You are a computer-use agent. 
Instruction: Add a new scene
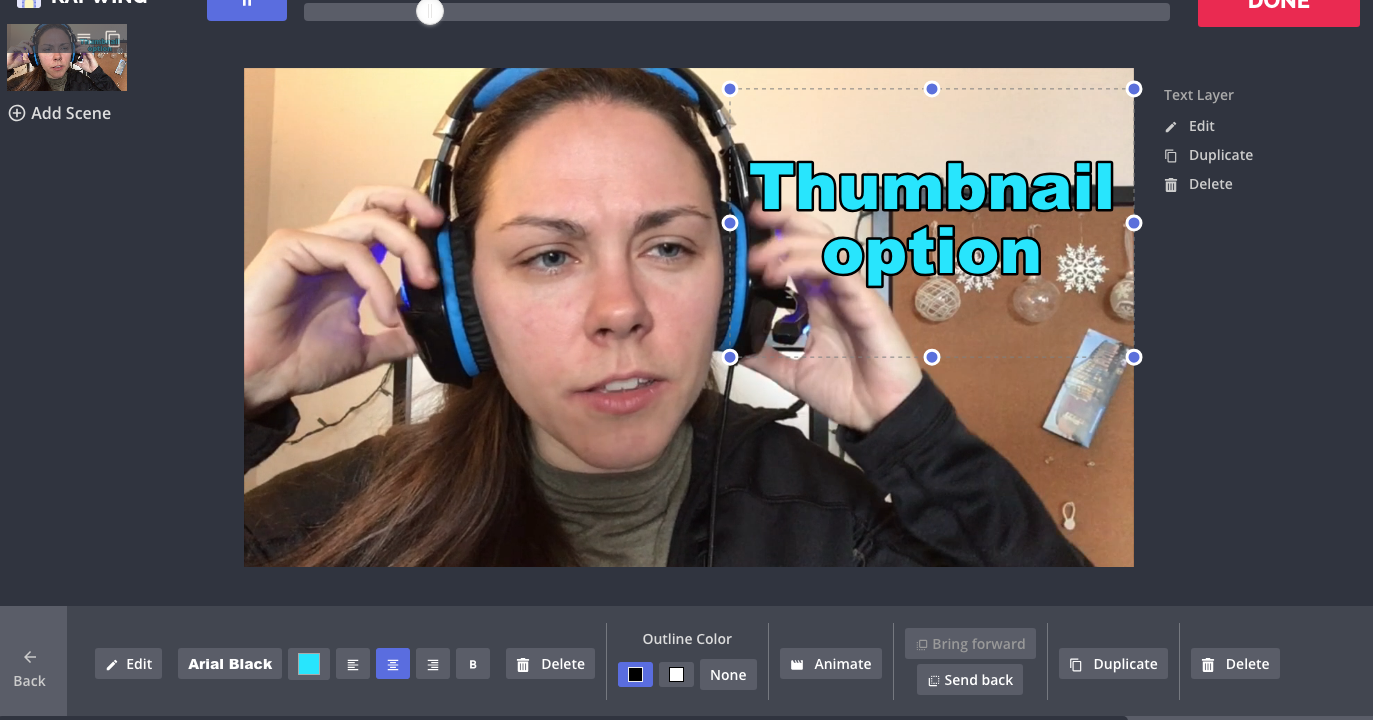click(x=60, y=113)
